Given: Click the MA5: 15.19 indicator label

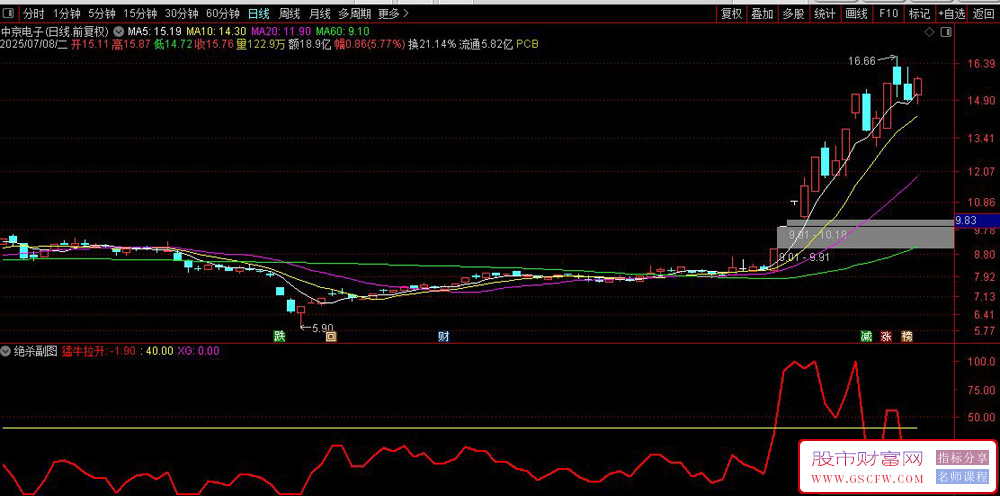Looking at the screenshot, I should click(x=156, y=31).
